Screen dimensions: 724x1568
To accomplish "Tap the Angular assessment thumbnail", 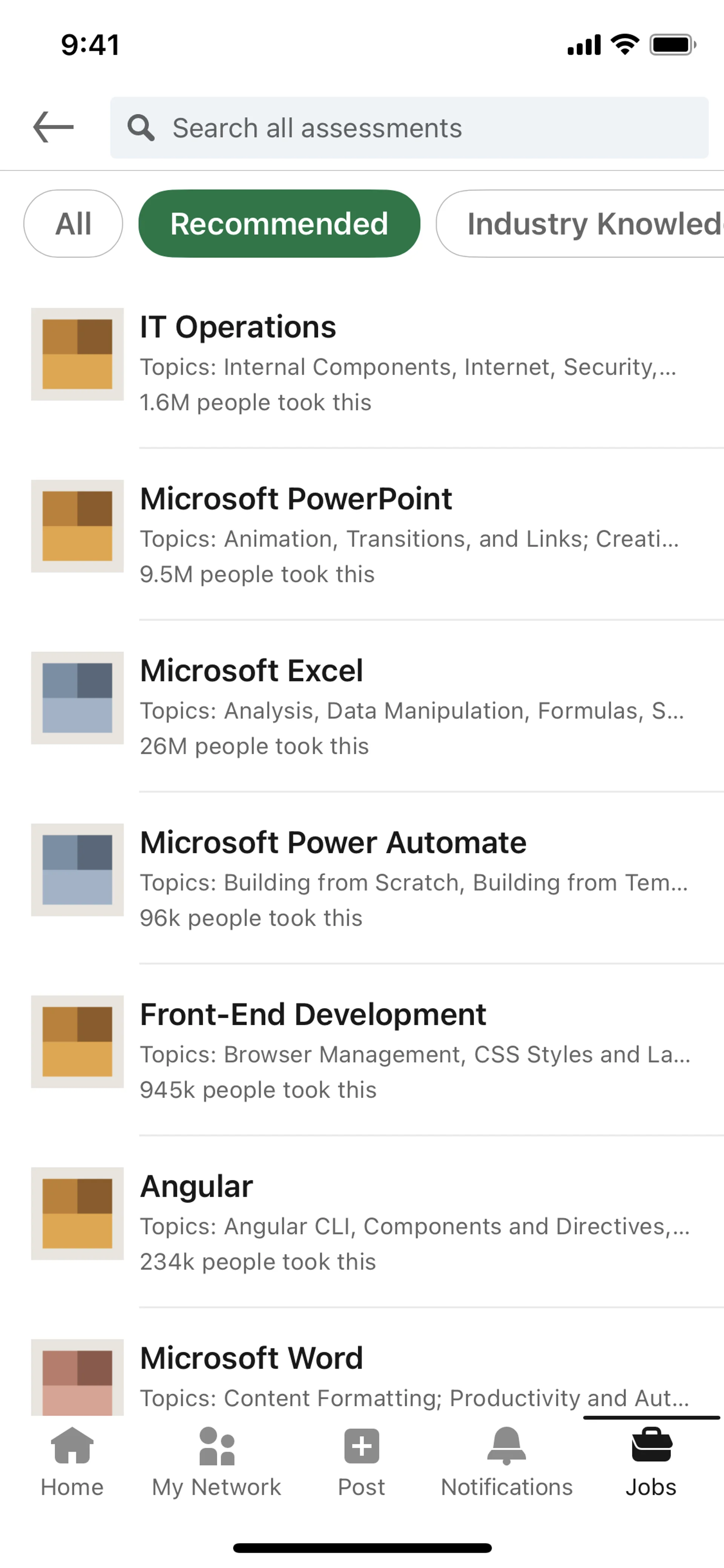I will tap(77, 1214).
